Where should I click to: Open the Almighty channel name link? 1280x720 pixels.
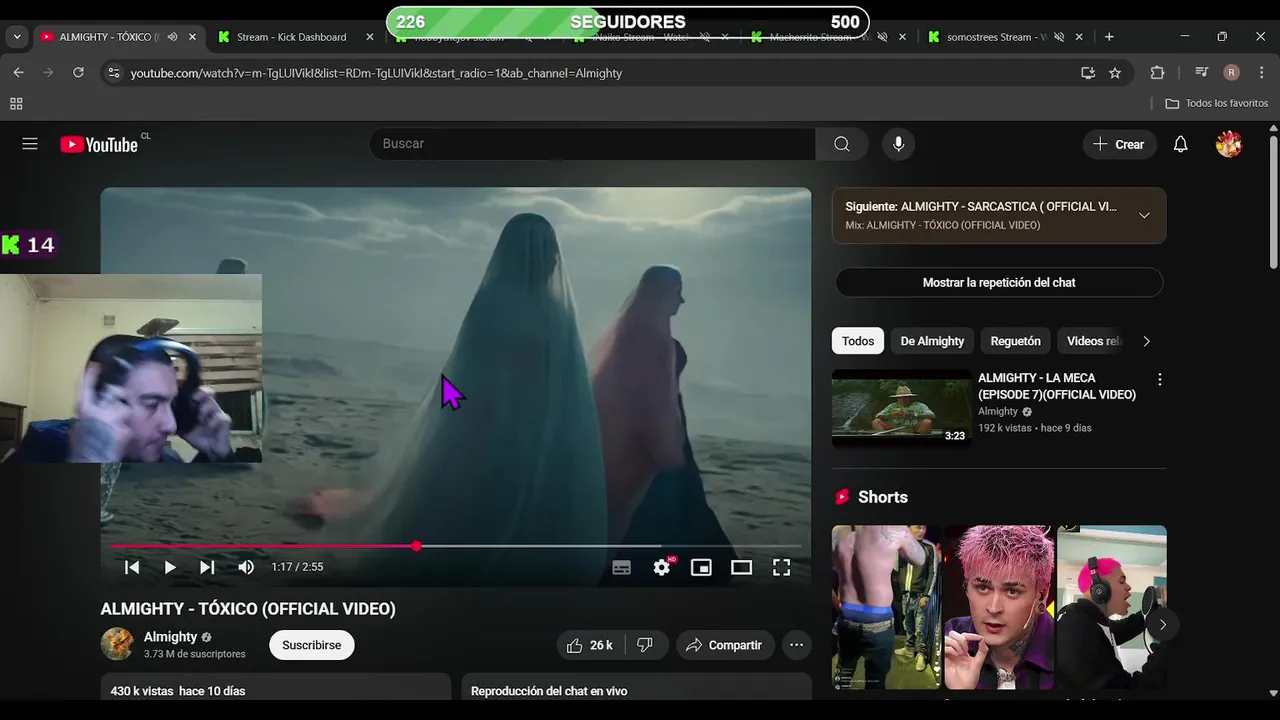pos(170,637)
